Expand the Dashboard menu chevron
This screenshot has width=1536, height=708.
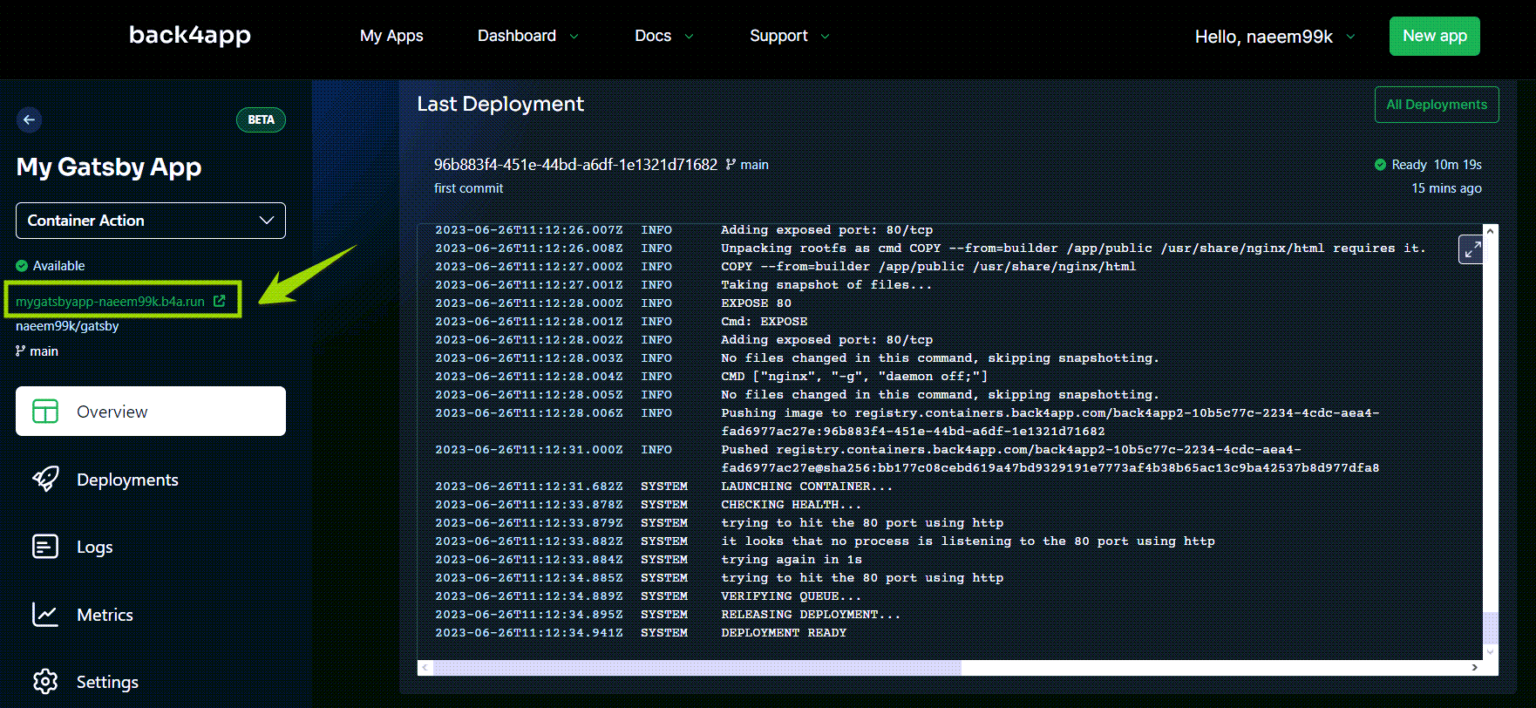(574, 36)
